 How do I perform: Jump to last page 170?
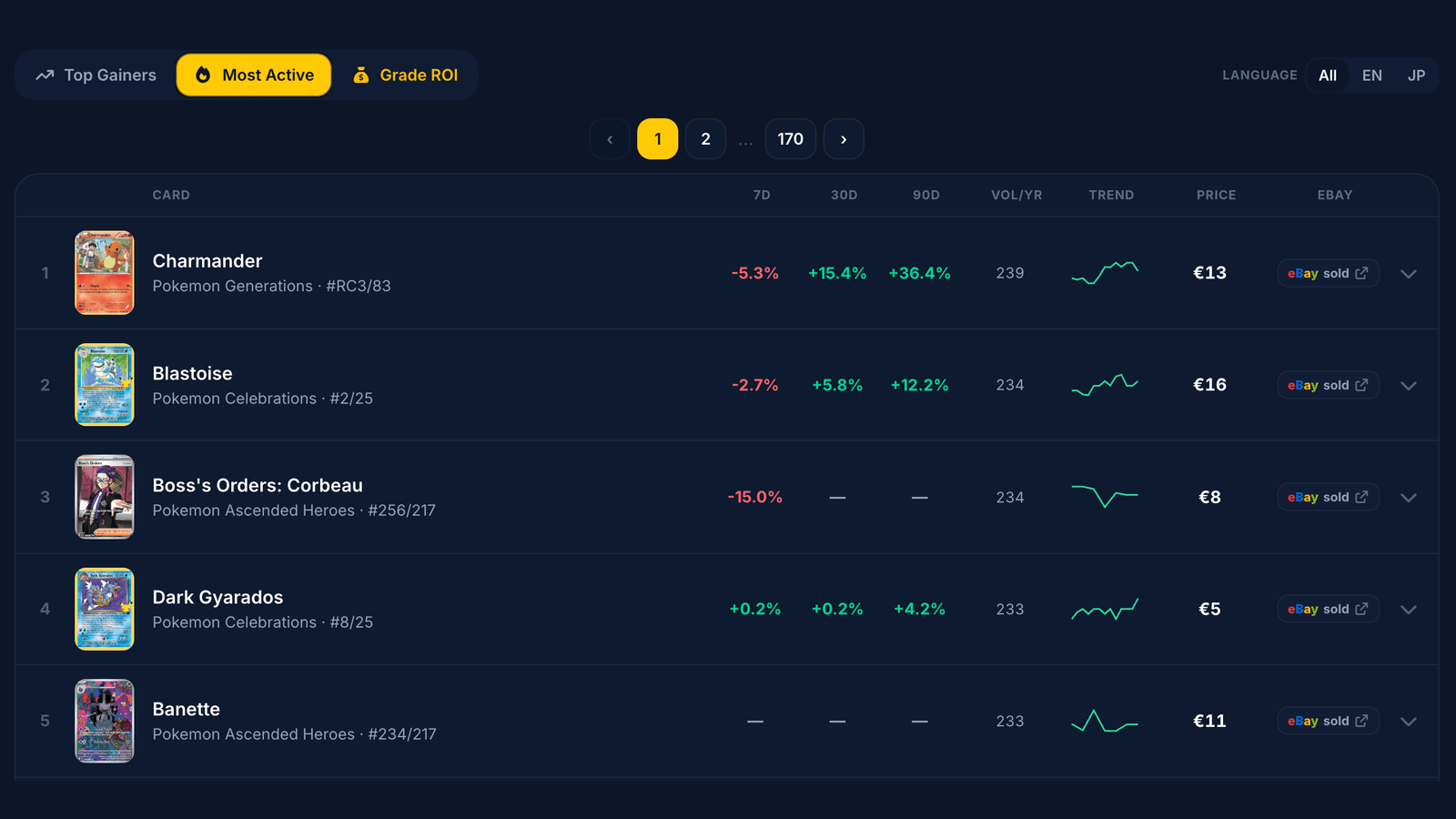coord(791,139)
